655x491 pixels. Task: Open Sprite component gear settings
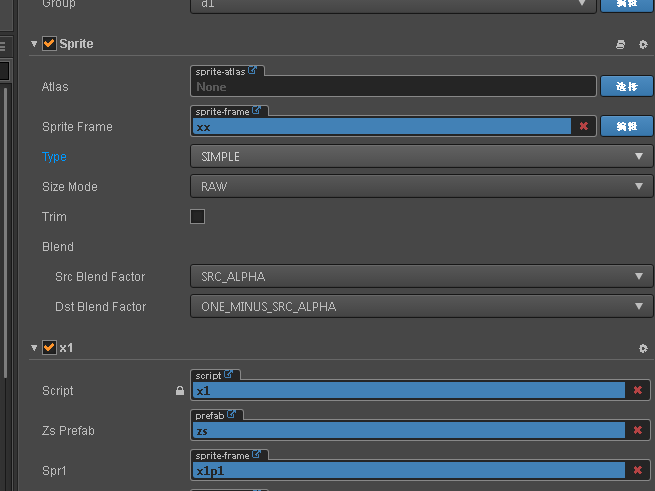[x=643, y=44]
